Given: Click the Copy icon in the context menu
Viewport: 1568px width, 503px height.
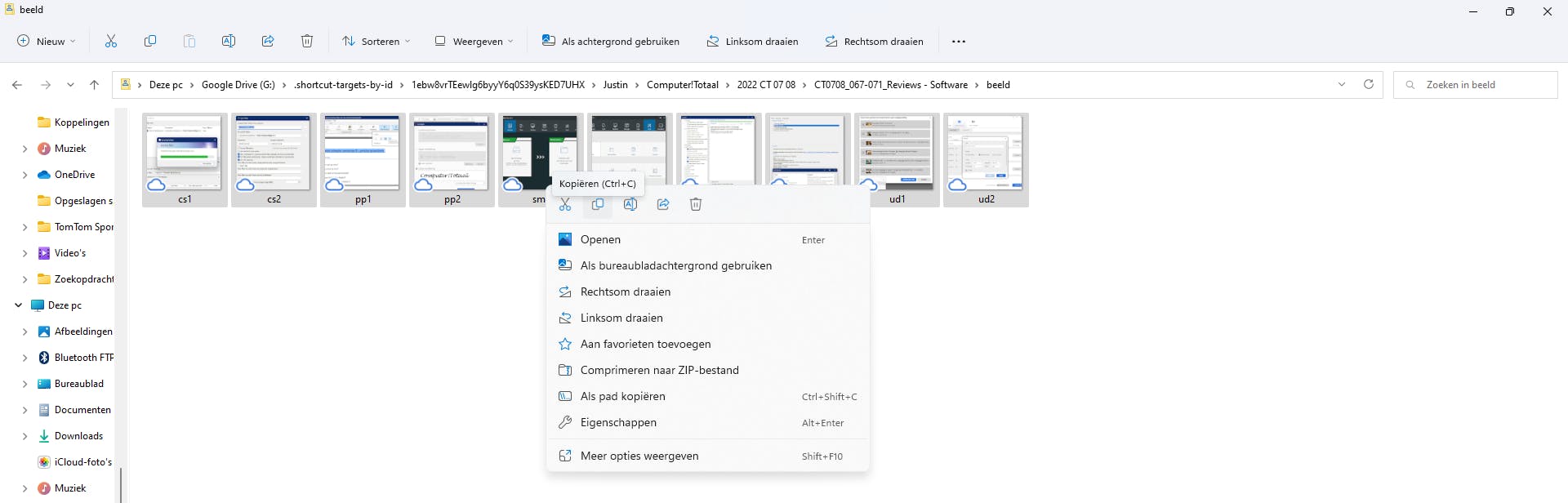Looking at the screenshot, I should pyautogui.click(x=598, y=204).
